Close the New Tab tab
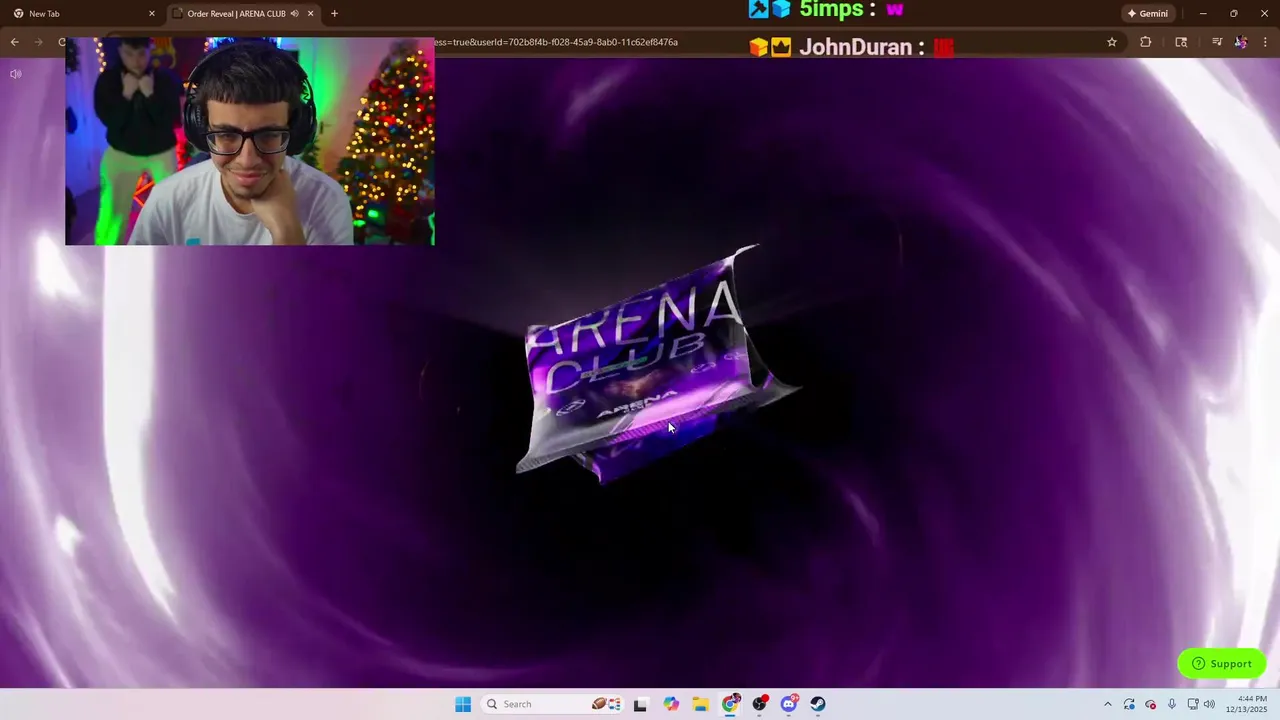This screenshot has height=720, width=1280. [152, 14]
